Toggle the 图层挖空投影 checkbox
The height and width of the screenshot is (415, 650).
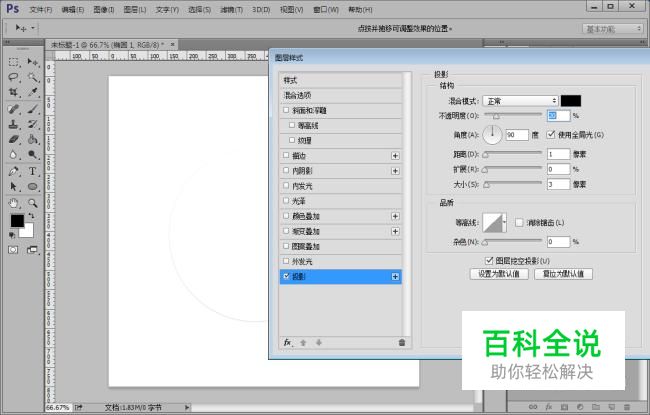click(489, 260)
